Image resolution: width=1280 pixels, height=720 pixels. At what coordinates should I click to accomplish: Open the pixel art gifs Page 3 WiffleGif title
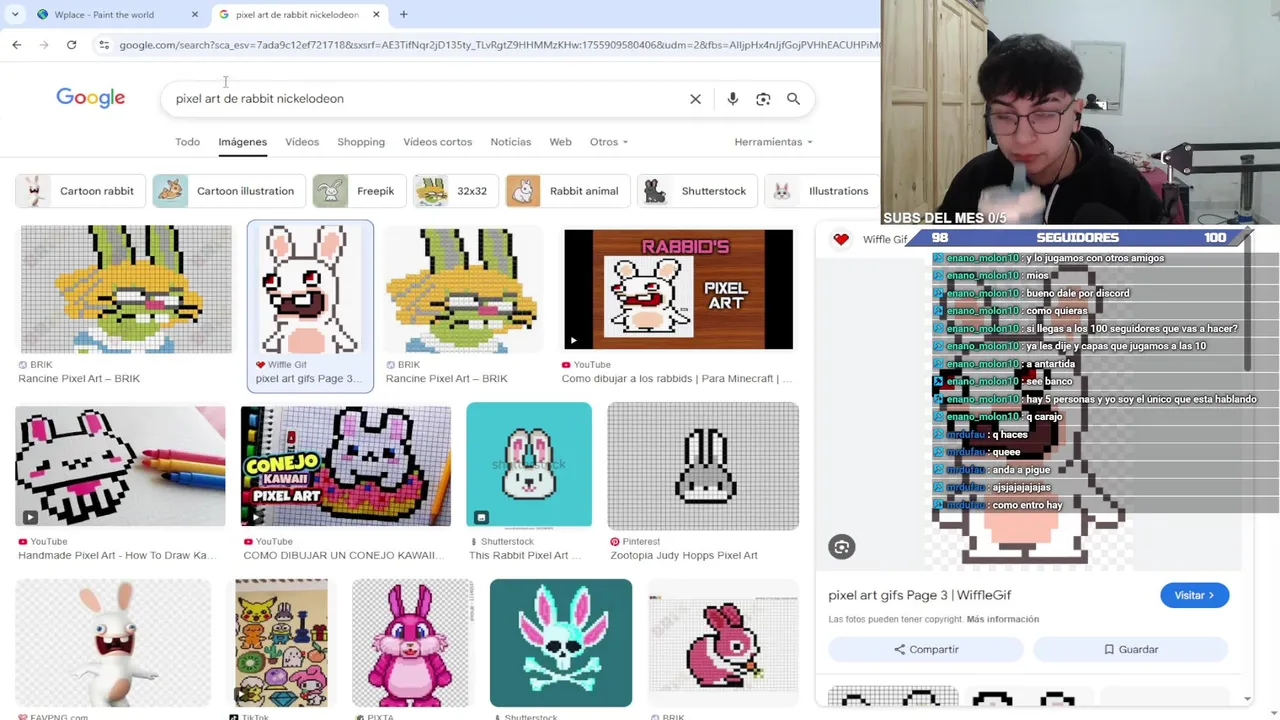pos(919,595)
